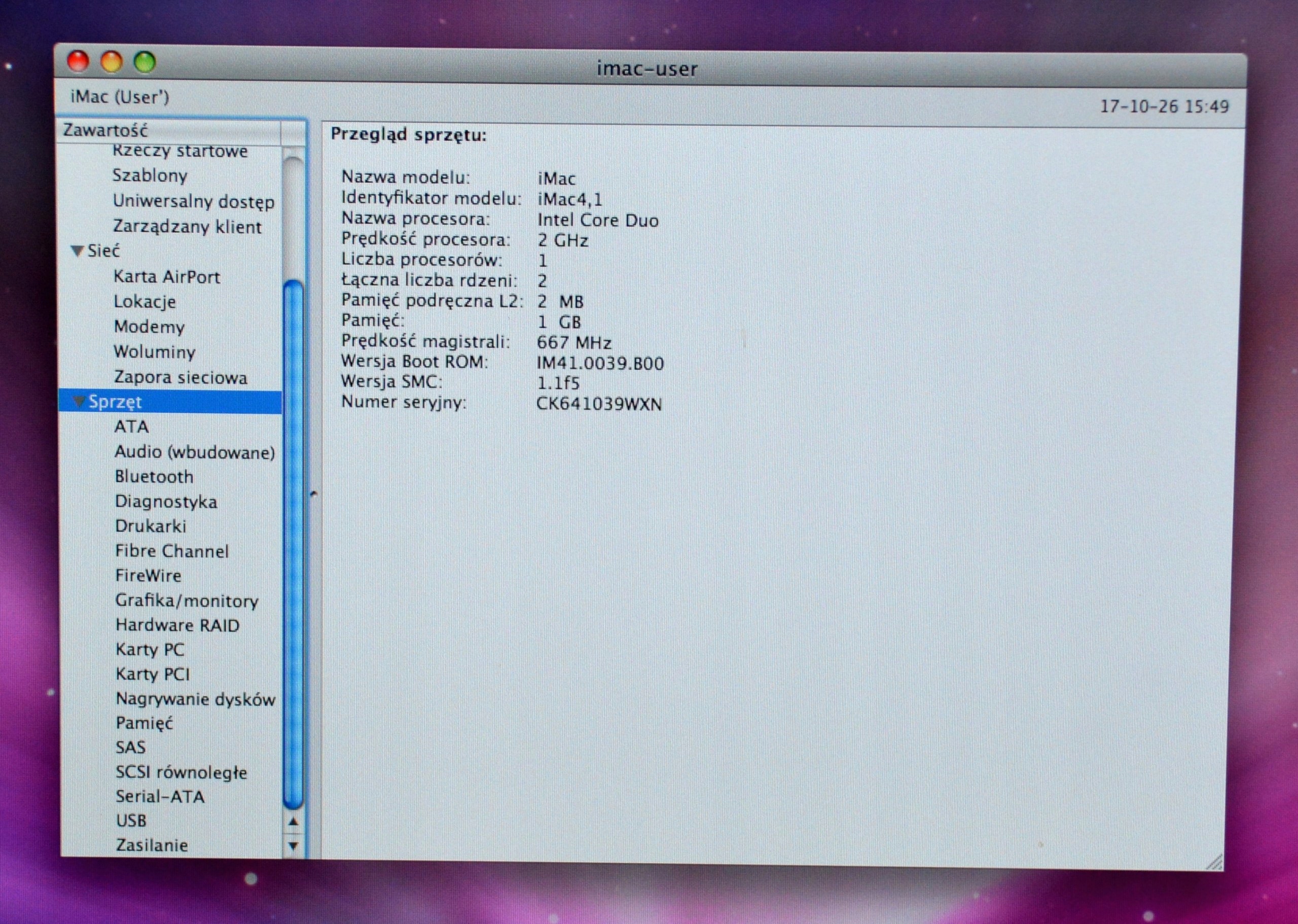Select Audio (wbudowane) entry
Viewport: 1298px width, 924px height.
(195, 452)
